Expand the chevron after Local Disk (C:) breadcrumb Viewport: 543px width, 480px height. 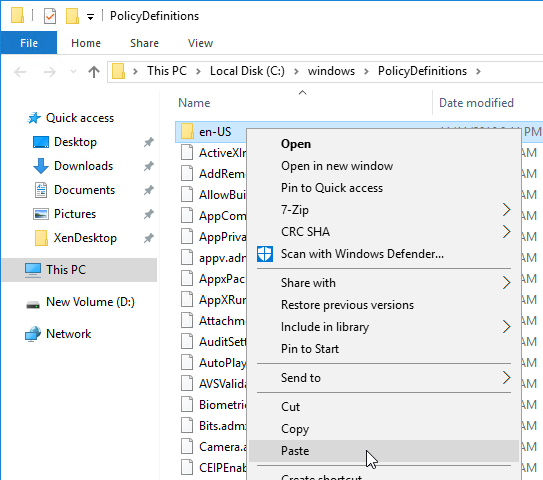(296, 71)
